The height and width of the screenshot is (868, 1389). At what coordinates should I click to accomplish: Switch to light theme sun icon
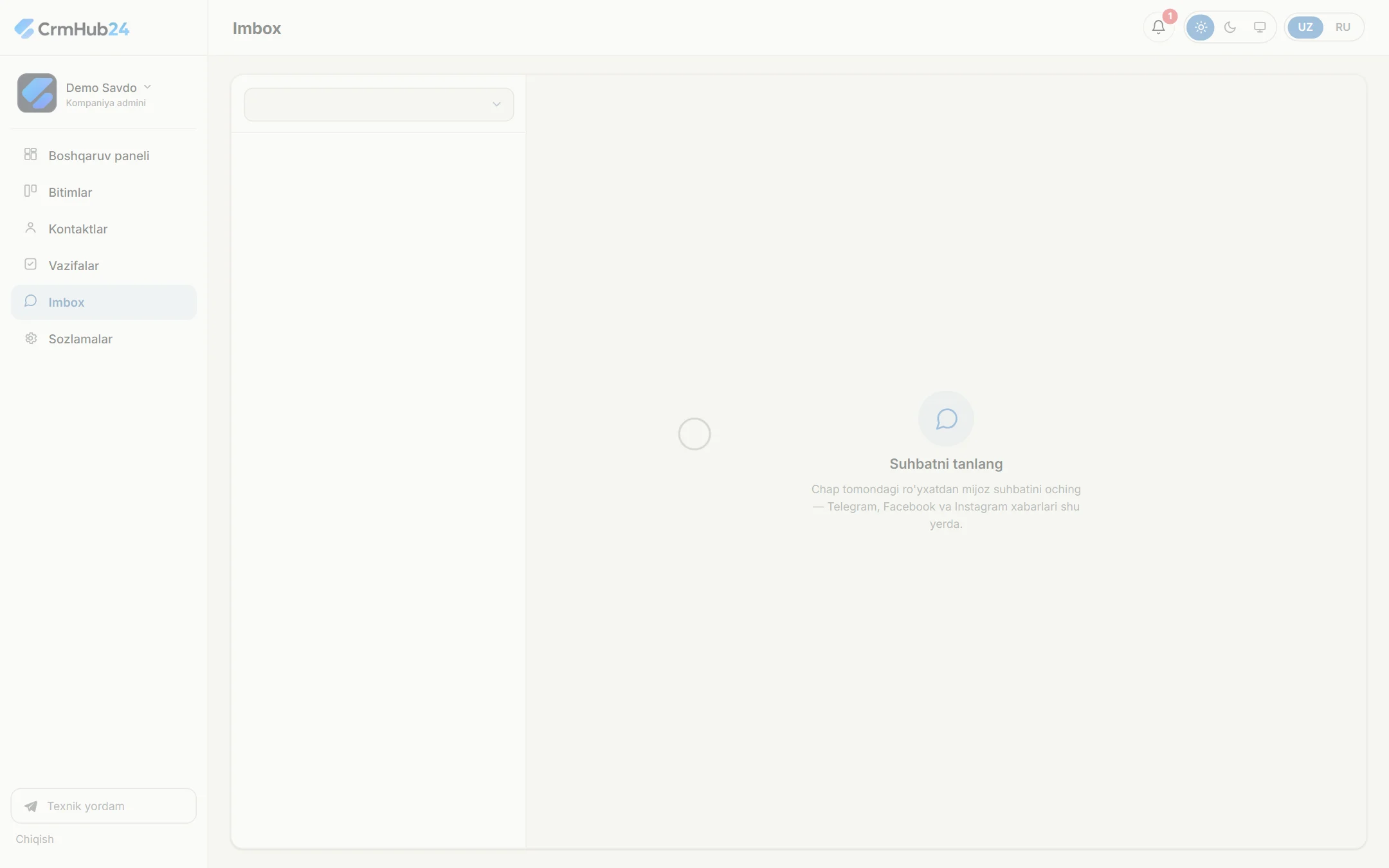pyautogui.click(x=1201, y=27)
